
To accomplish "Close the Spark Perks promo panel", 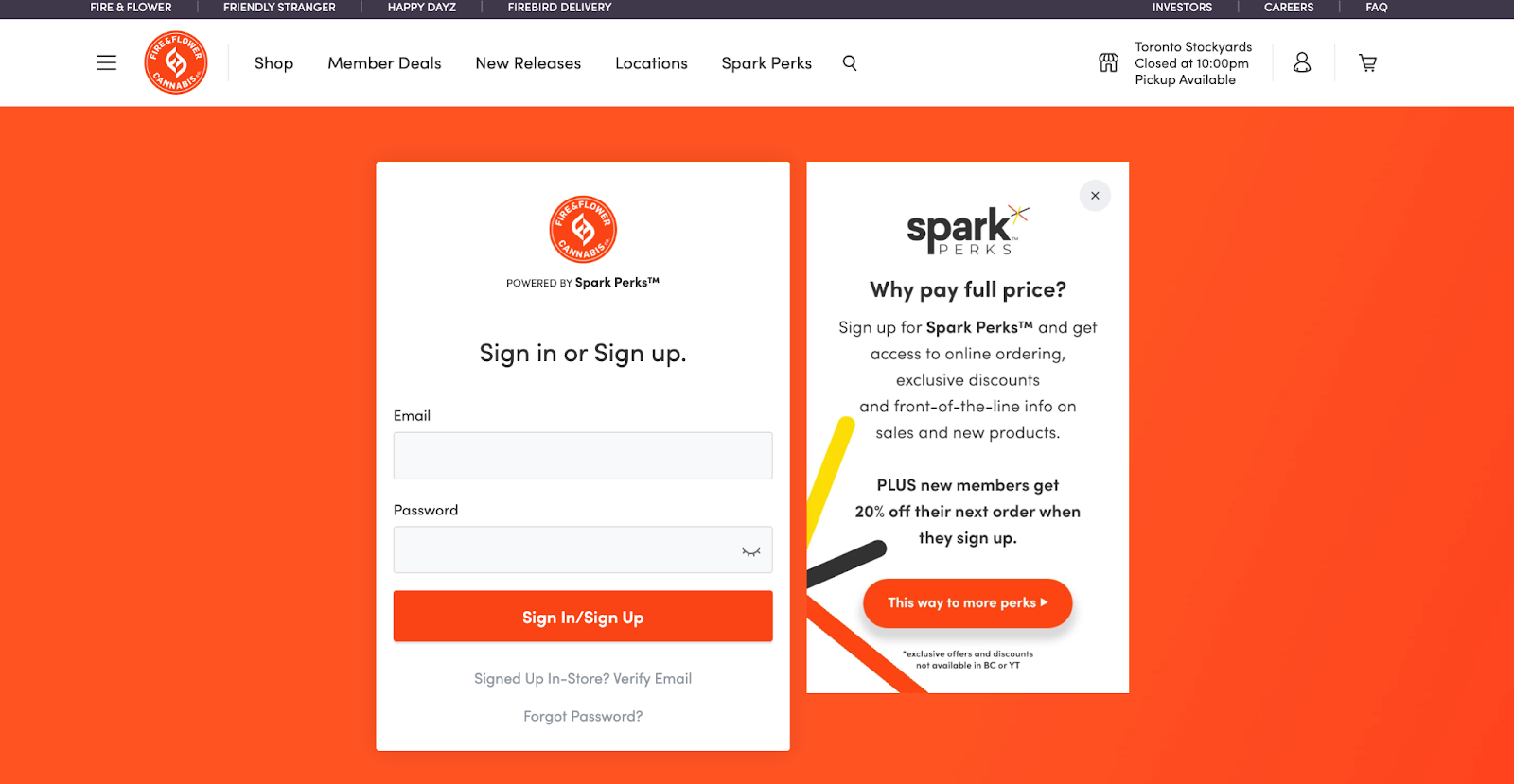I will pos(1095,196).
